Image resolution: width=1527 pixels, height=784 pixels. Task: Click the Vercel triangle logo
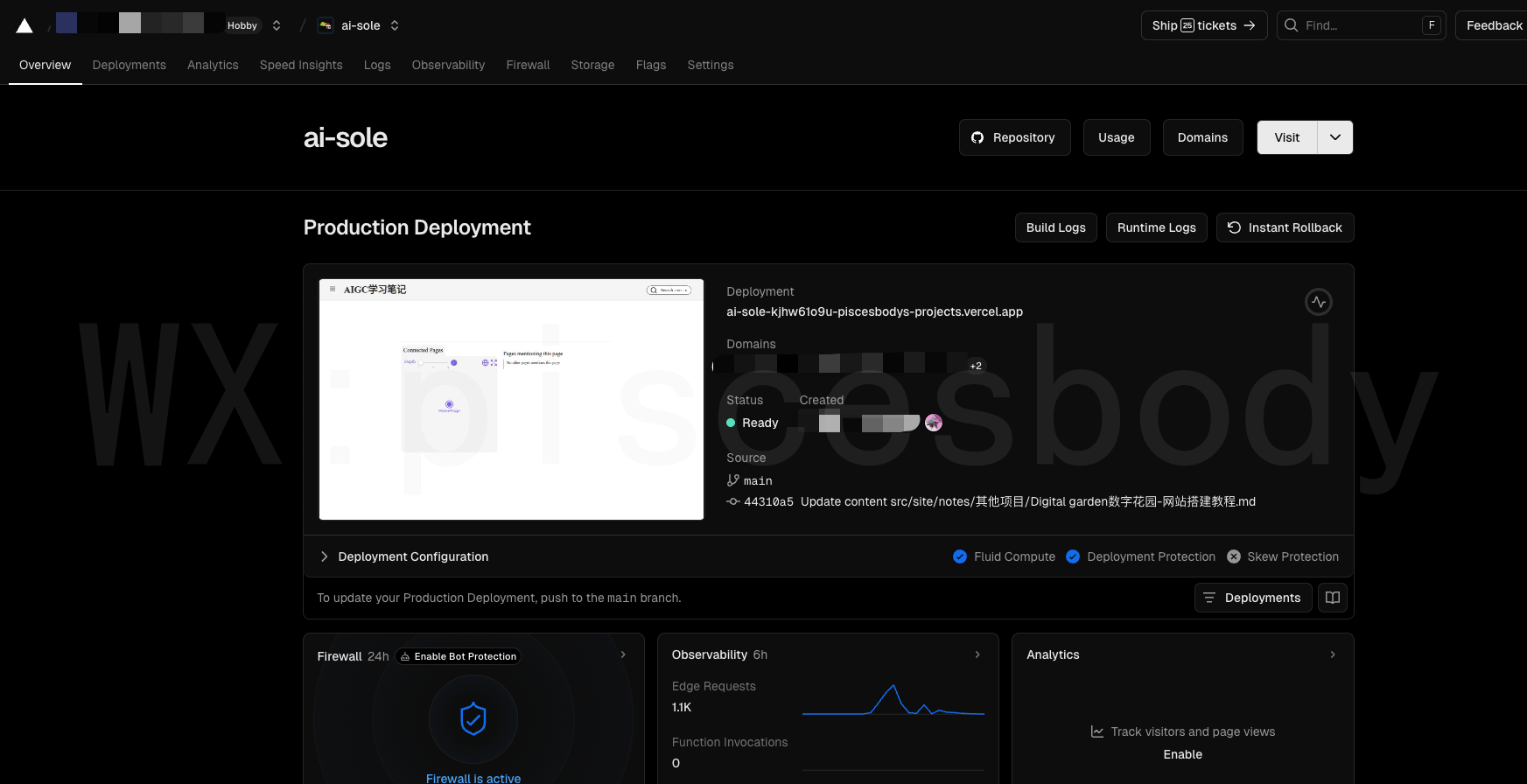pos(25,26)
